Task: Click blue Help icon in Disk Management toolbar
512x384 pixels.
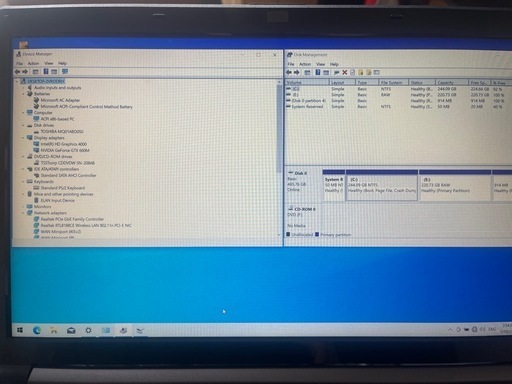Action: [x=318, y=72]
